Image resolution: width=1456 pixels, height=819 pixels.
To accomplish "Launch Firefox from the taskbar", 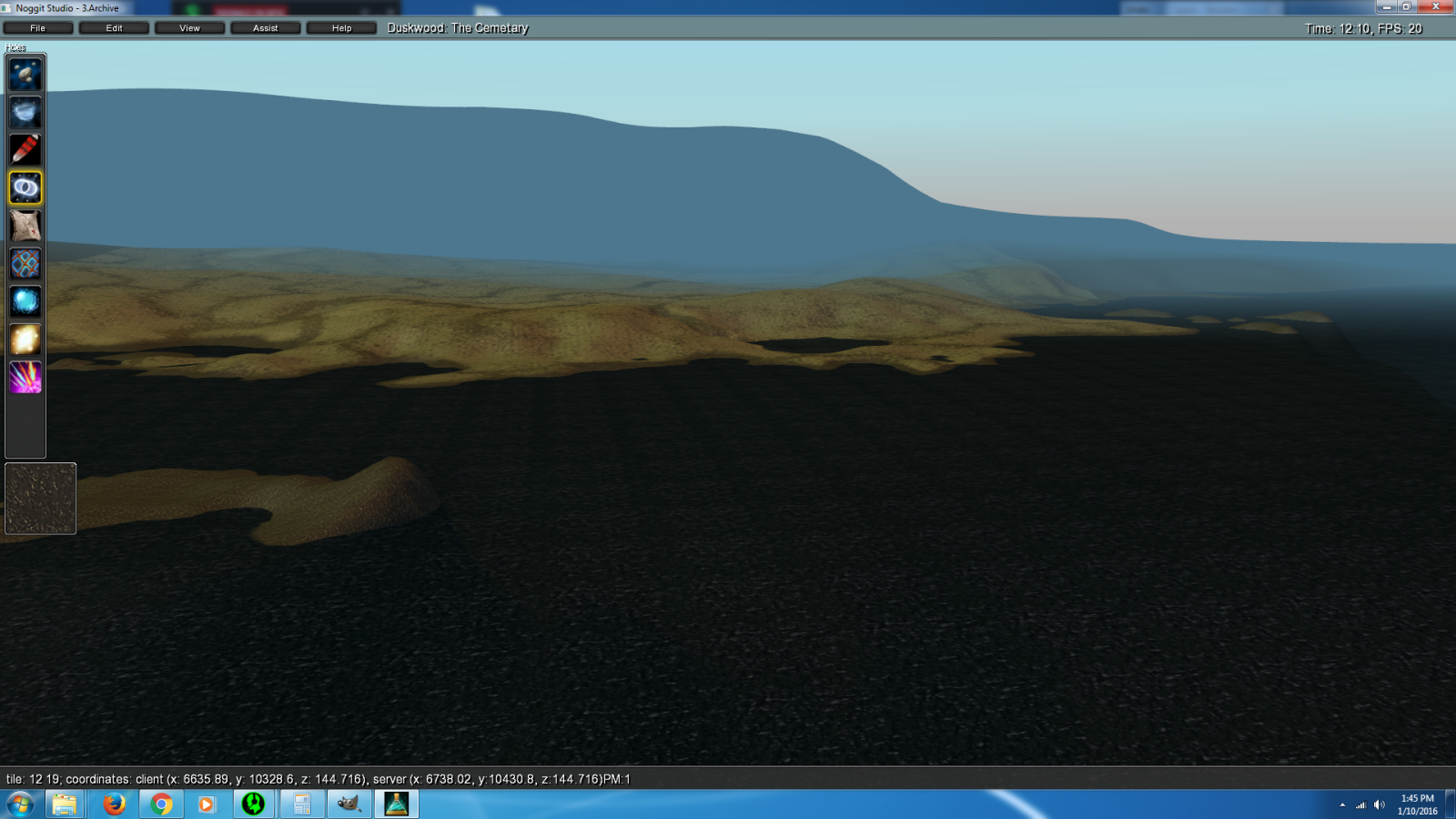I will [x=114, y=804].
